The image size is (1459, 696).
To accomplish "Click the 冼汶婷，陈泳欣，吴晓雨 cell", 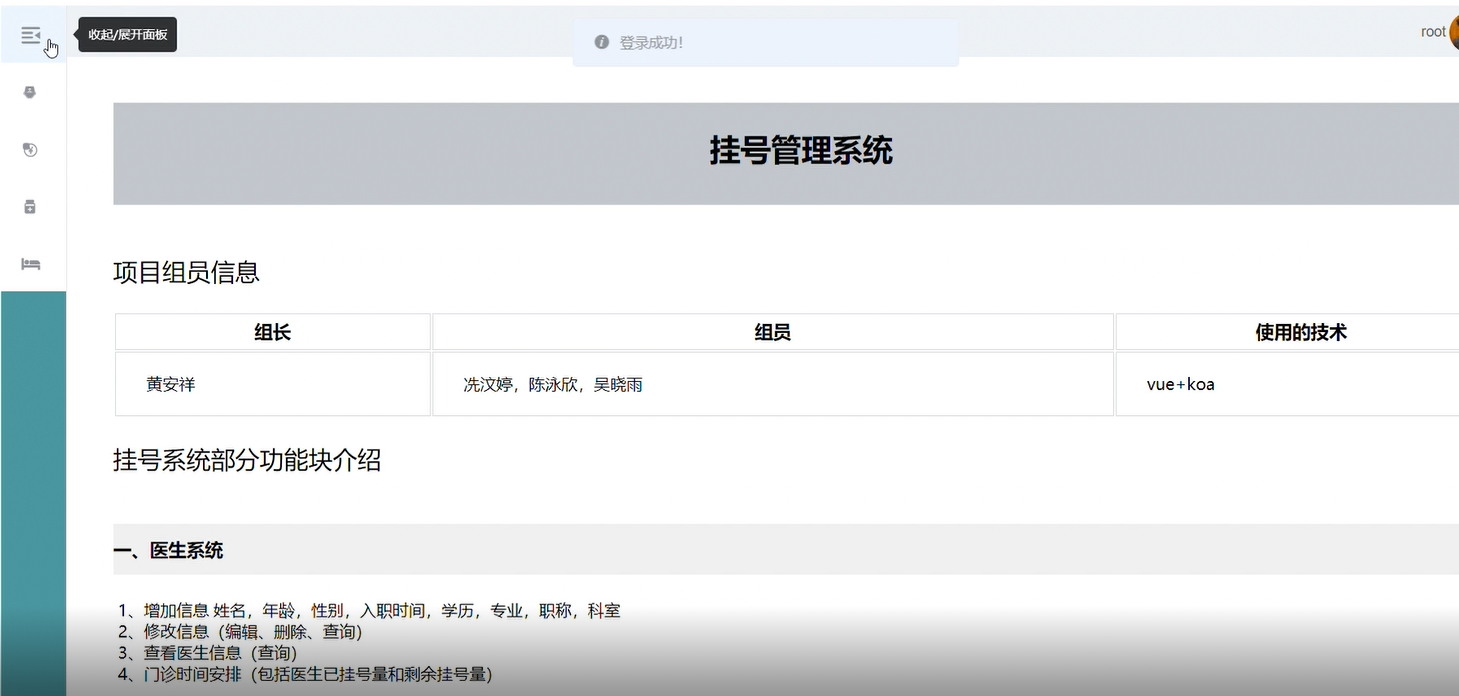I will point(773,384).
